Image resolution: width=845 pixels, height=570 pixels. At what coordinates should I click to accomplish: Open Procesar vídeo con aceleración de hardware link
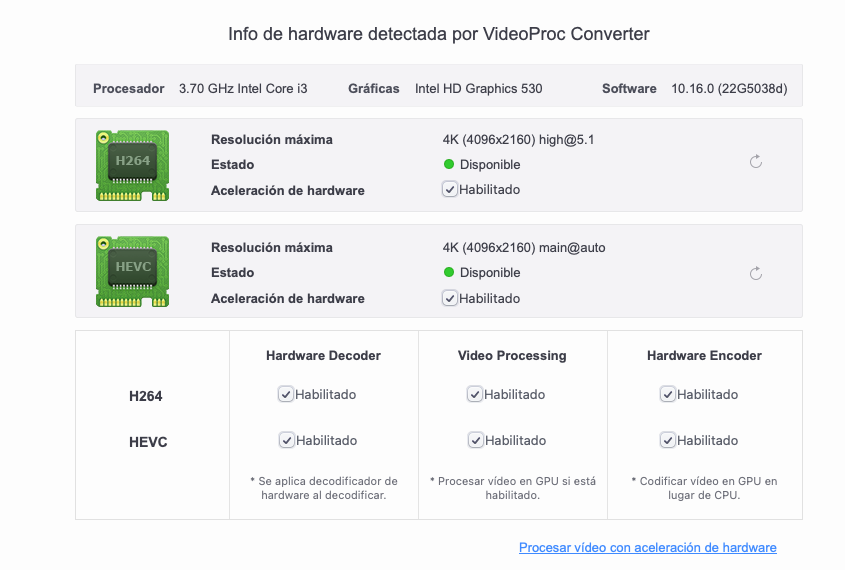[x=648, y=547]
